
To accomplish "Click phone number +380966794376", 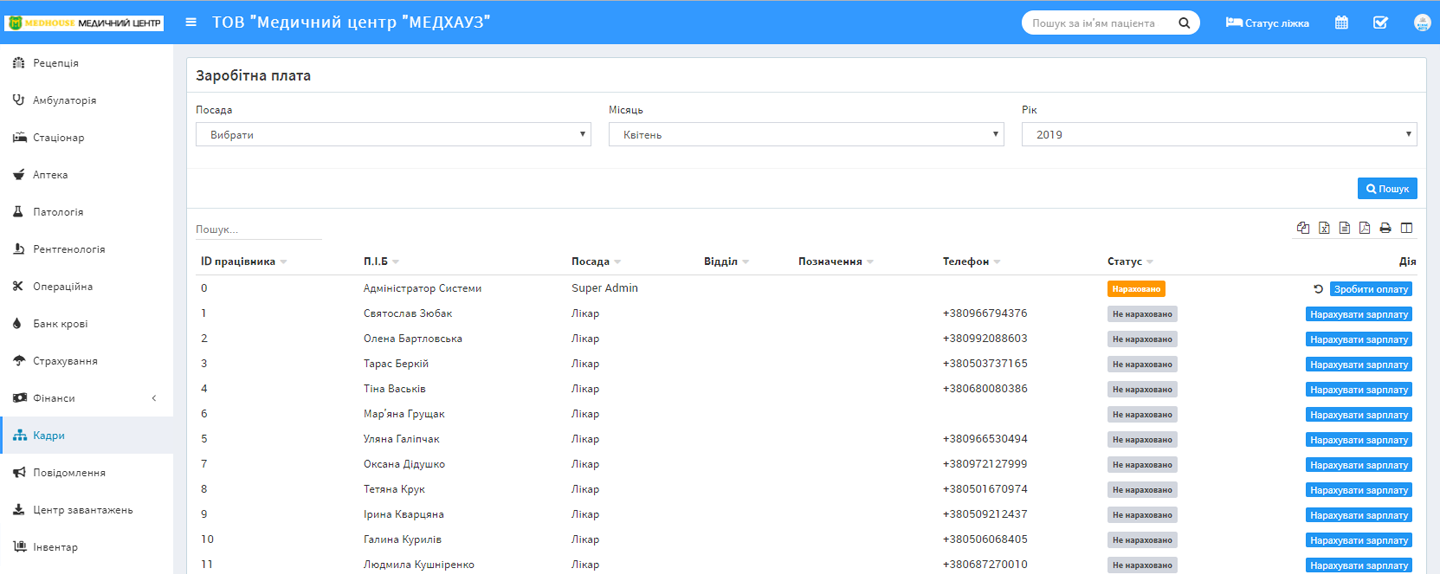I will click(985, 313).
